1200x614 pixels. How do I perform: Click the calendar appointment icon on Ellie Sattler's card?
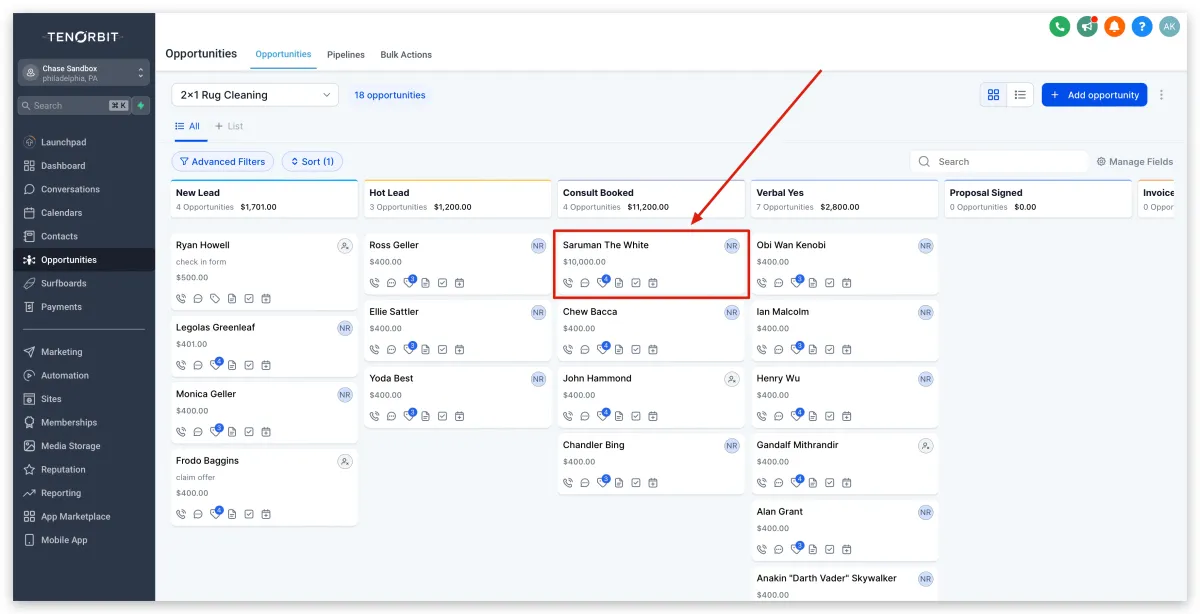tap(459, 350)
